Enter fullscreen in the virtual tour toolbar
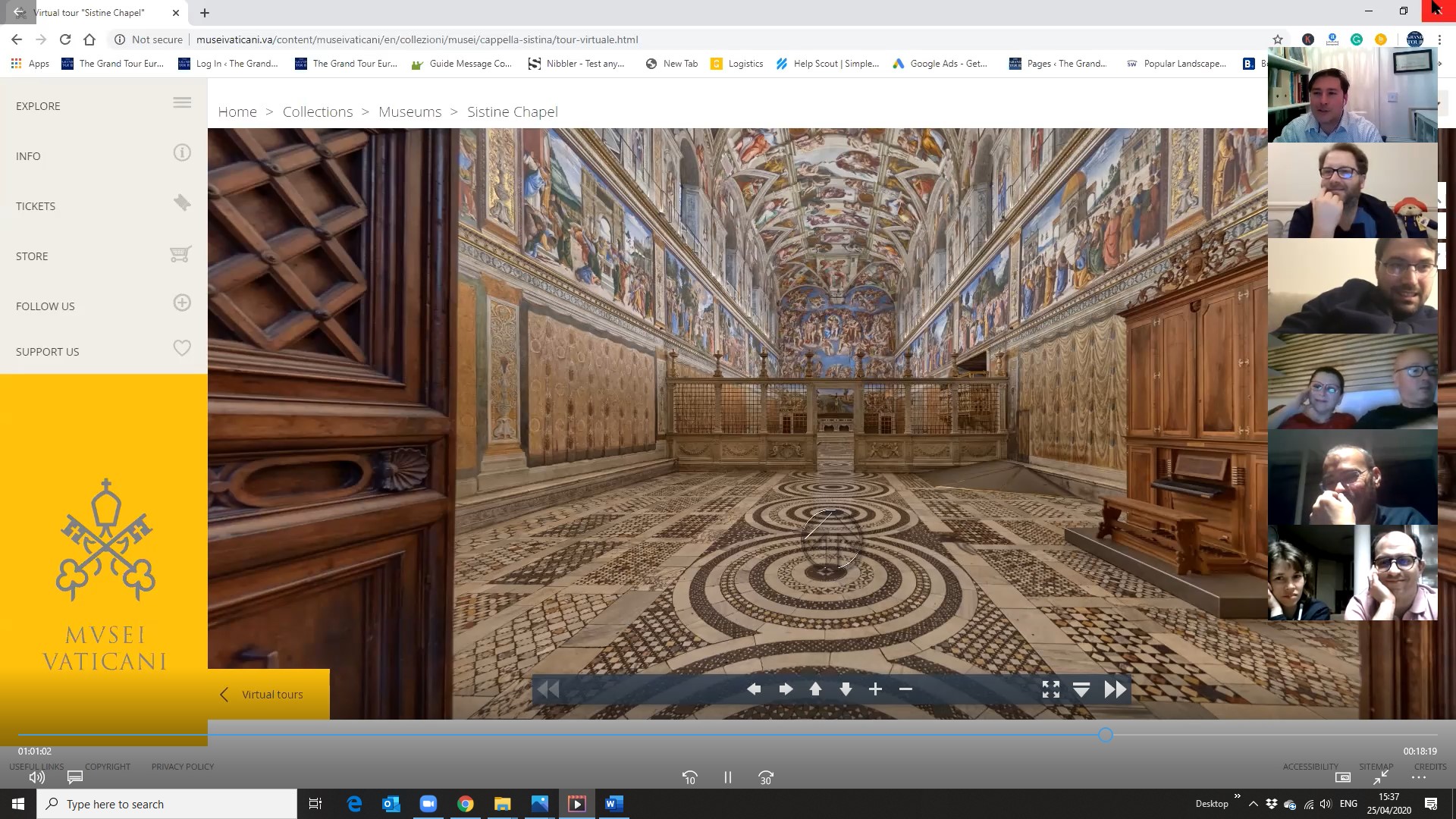Viewport: 1456px width, 819px height. pos(1051,689)
